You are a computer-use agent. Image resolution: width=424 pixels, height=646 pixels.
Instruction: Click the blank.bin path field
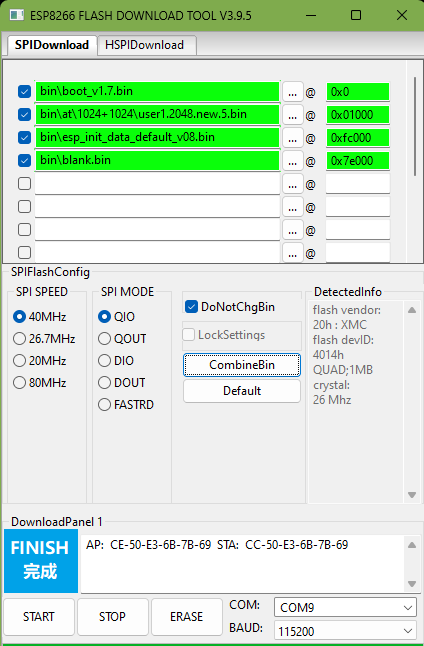157,160
